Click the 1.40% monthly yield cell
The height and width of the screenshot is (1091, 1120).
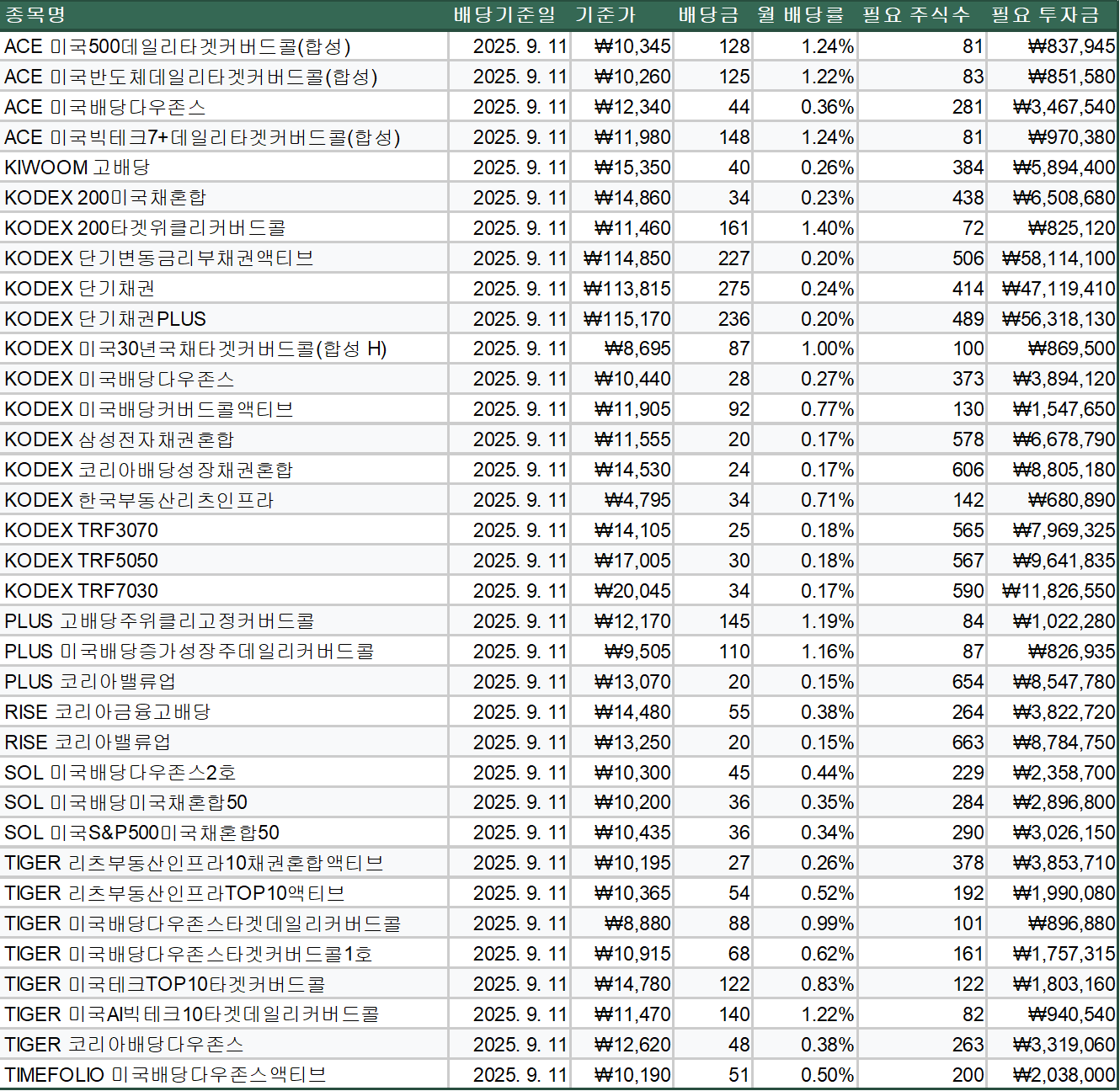[x=805, y=228]
